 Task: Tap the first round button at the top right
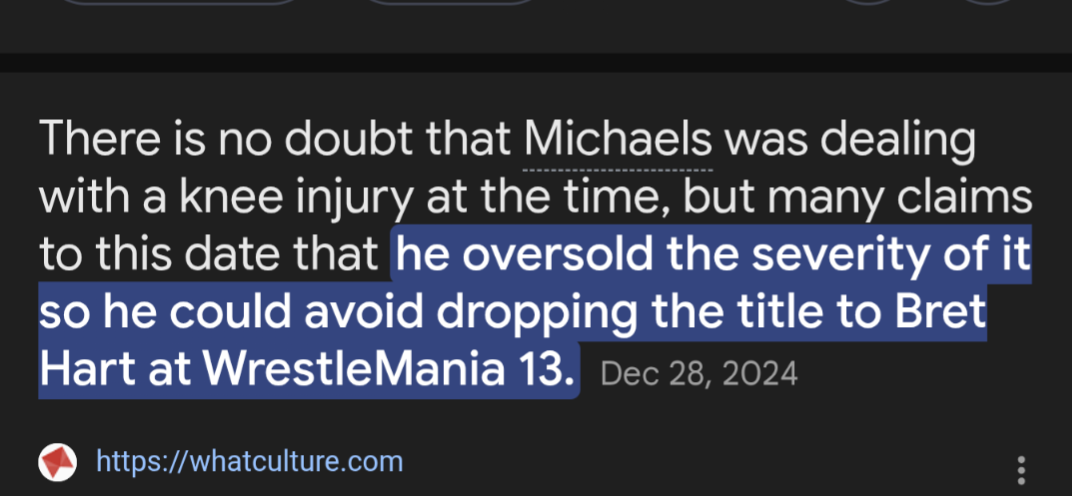(x=868, y=2)
